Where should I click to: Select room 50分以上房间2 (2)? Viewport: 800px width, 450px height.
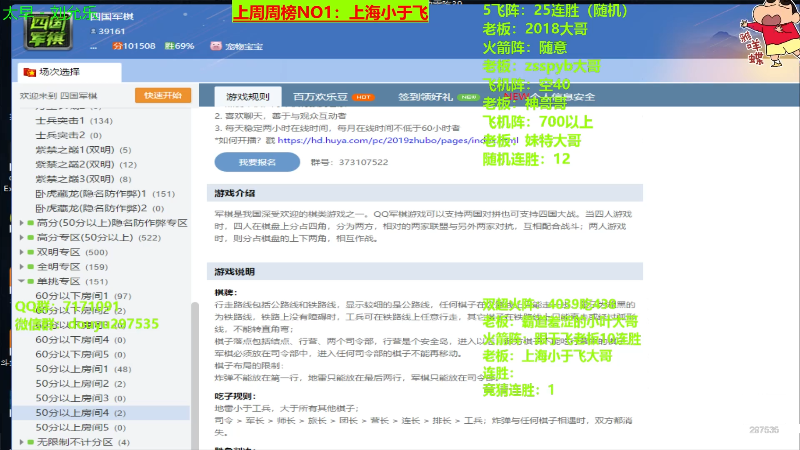[x=81, y=384]
